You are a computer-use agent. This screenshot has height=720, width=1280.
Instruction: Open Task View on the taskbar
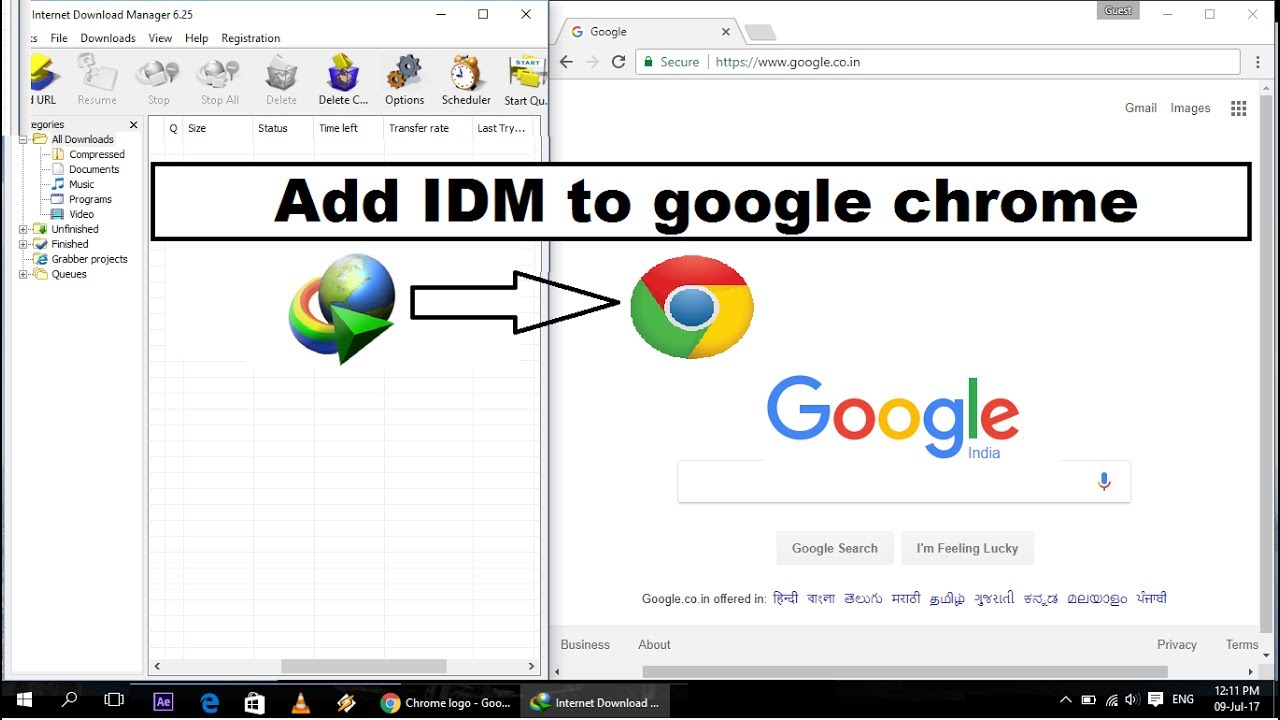tap(113, 702)
